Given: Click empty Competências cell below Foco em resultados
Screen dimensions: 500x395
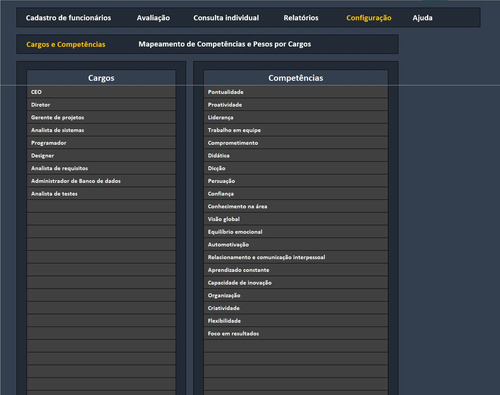Looking at the screenshot, I should coord(296,346).
